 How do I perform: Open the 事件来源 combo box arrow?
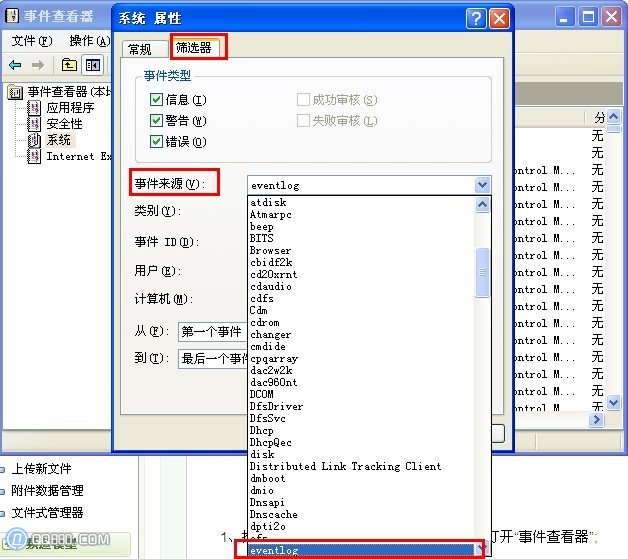coord(482,185)
